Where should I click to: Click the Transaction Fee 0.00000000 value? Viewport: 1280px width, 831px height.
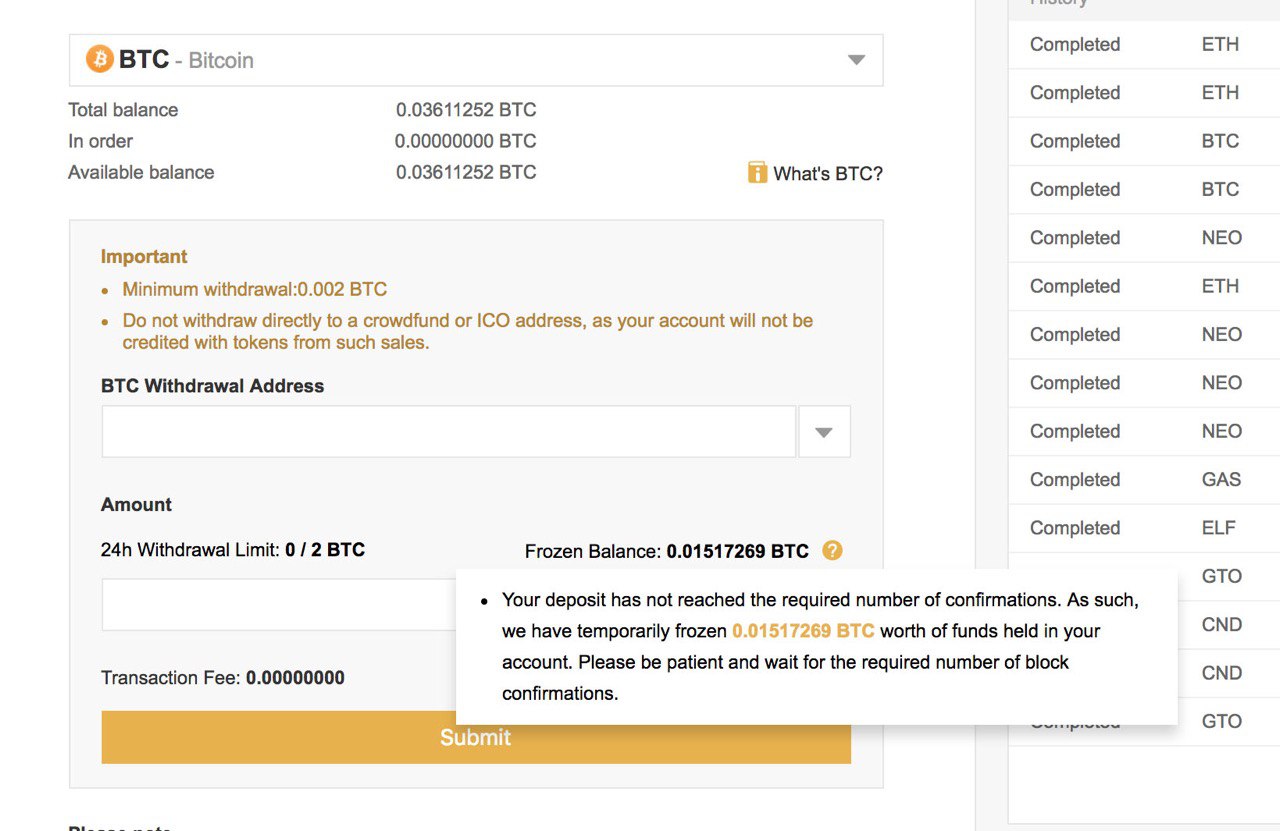[x=295, y=678]
